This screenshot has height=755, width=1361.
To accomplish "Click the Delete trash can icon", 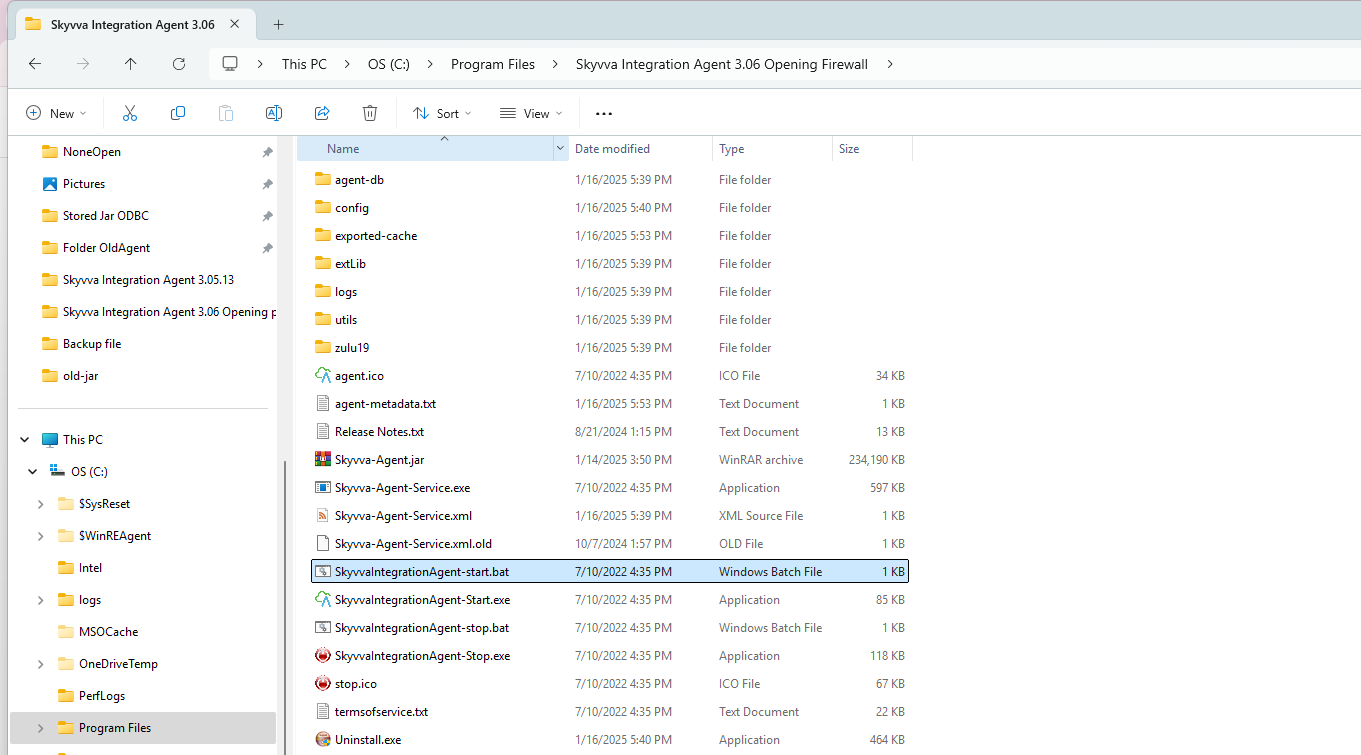I will point(370,113).
